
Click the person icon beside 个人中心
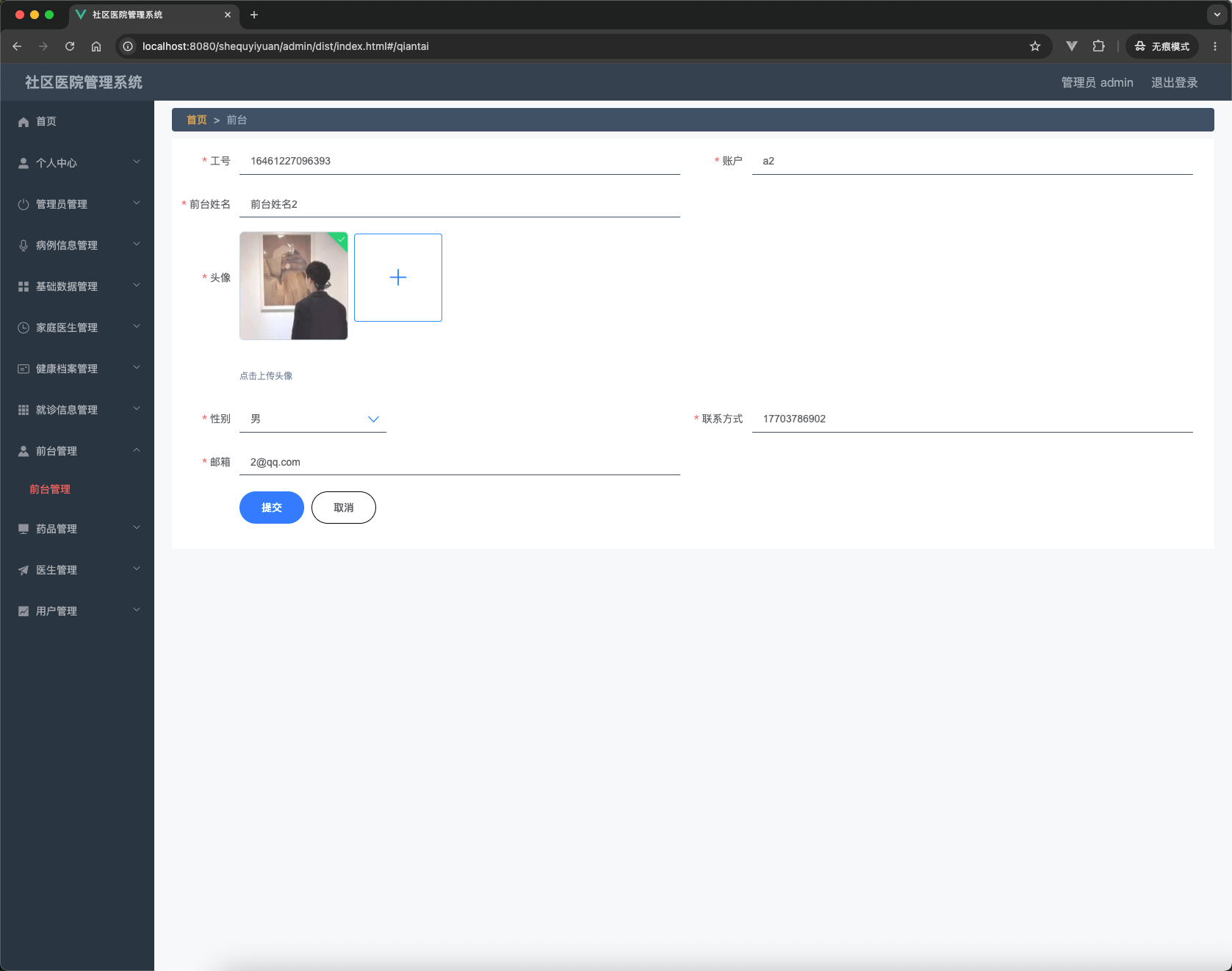pyautogui.click(x=24, y=163)
